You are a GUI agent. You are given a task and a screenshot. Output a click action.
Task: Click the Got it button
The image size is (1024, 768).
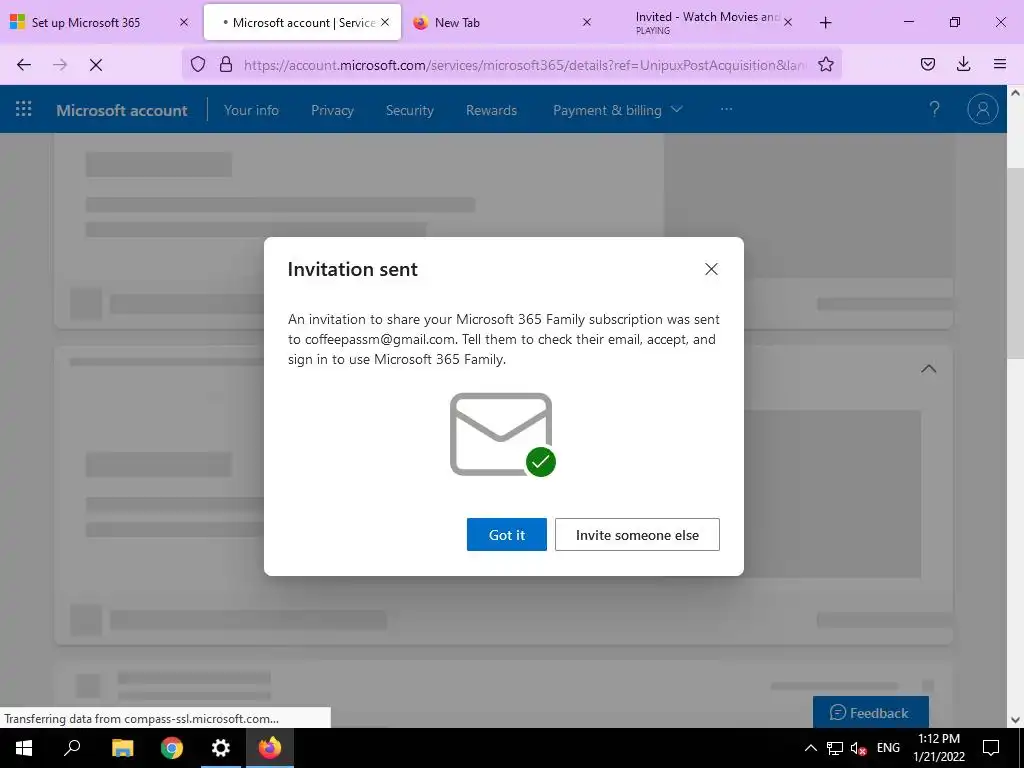click(507, 534)
